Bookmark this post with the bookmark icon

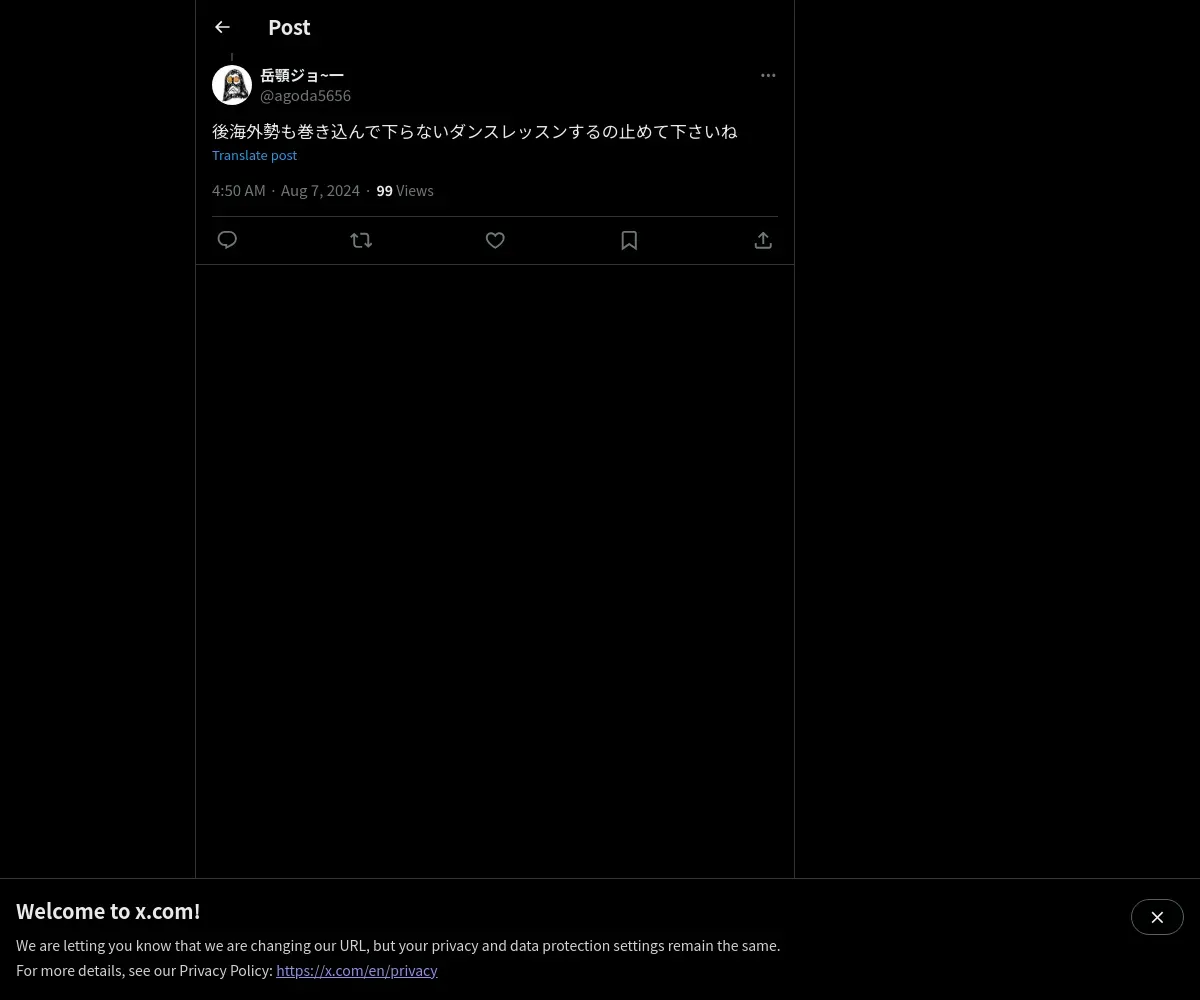click(x=629, y=240)
